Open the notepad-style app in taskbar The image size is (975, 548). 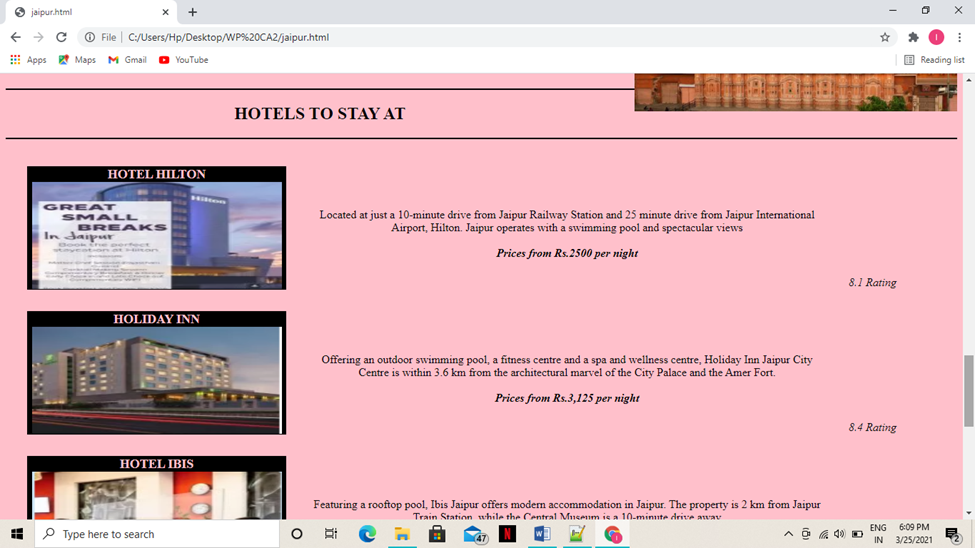pos(577,534)
